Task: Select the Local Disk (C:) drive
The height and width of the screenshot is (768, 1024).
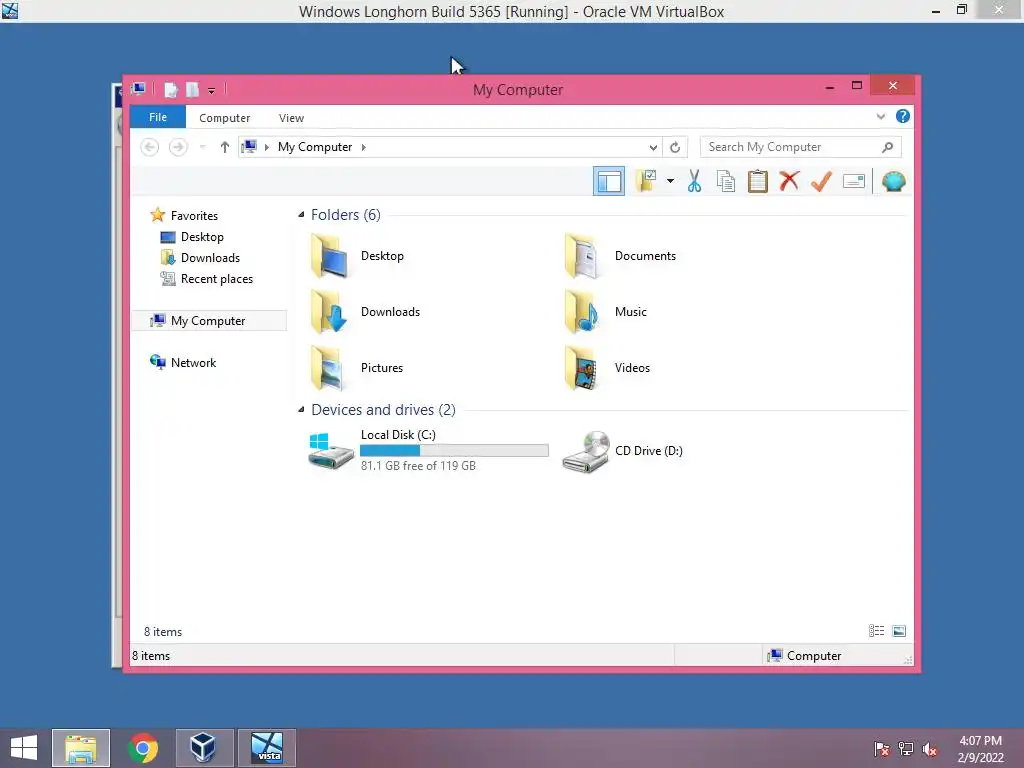Action: click(x=428, y=450)
